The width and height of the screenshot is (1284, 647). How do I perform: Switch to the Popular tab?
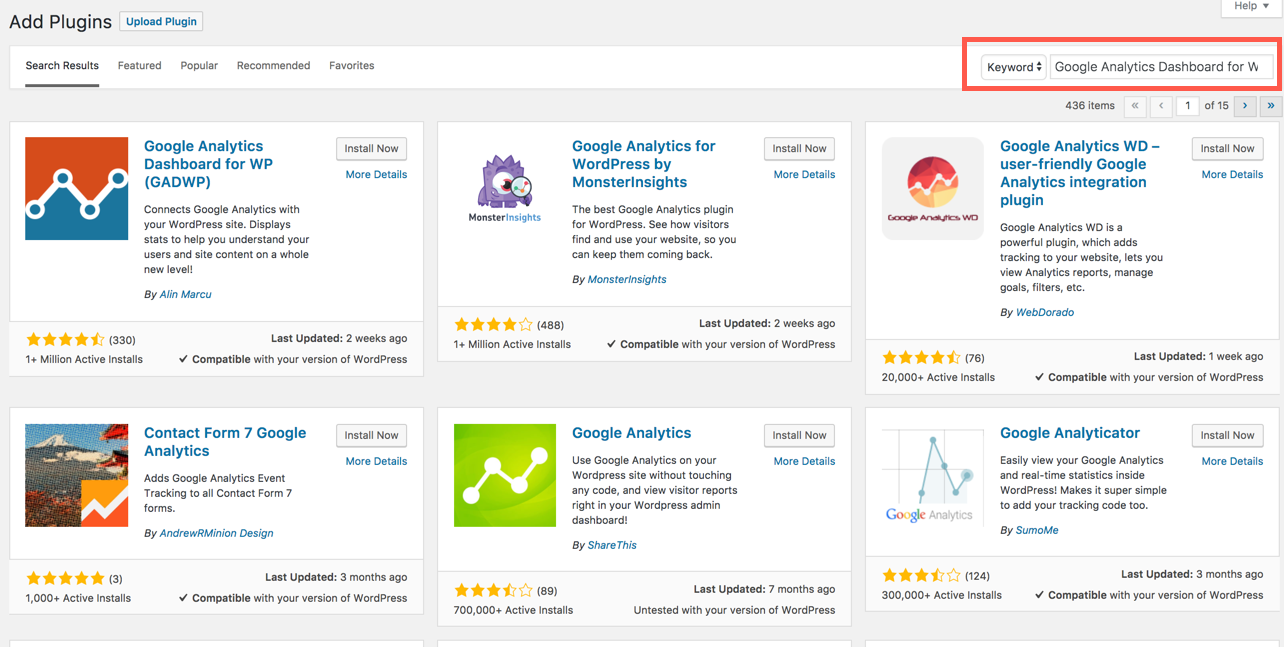(199, 66)
